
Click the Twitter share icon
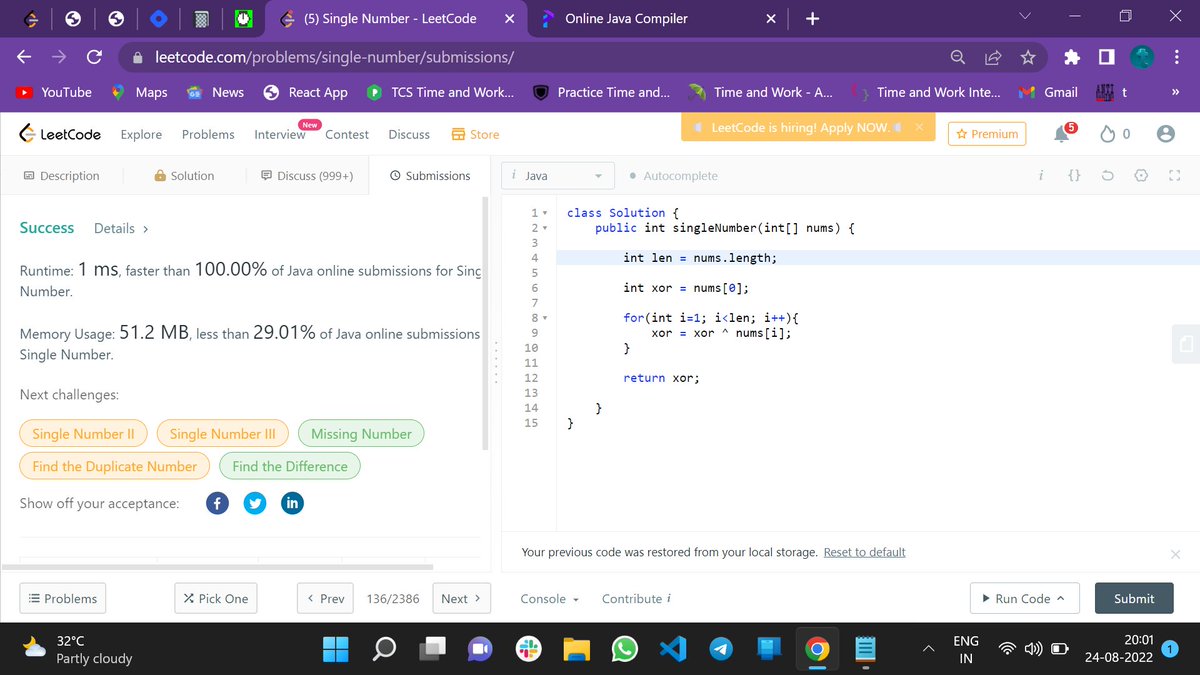(x=255, y=503)
